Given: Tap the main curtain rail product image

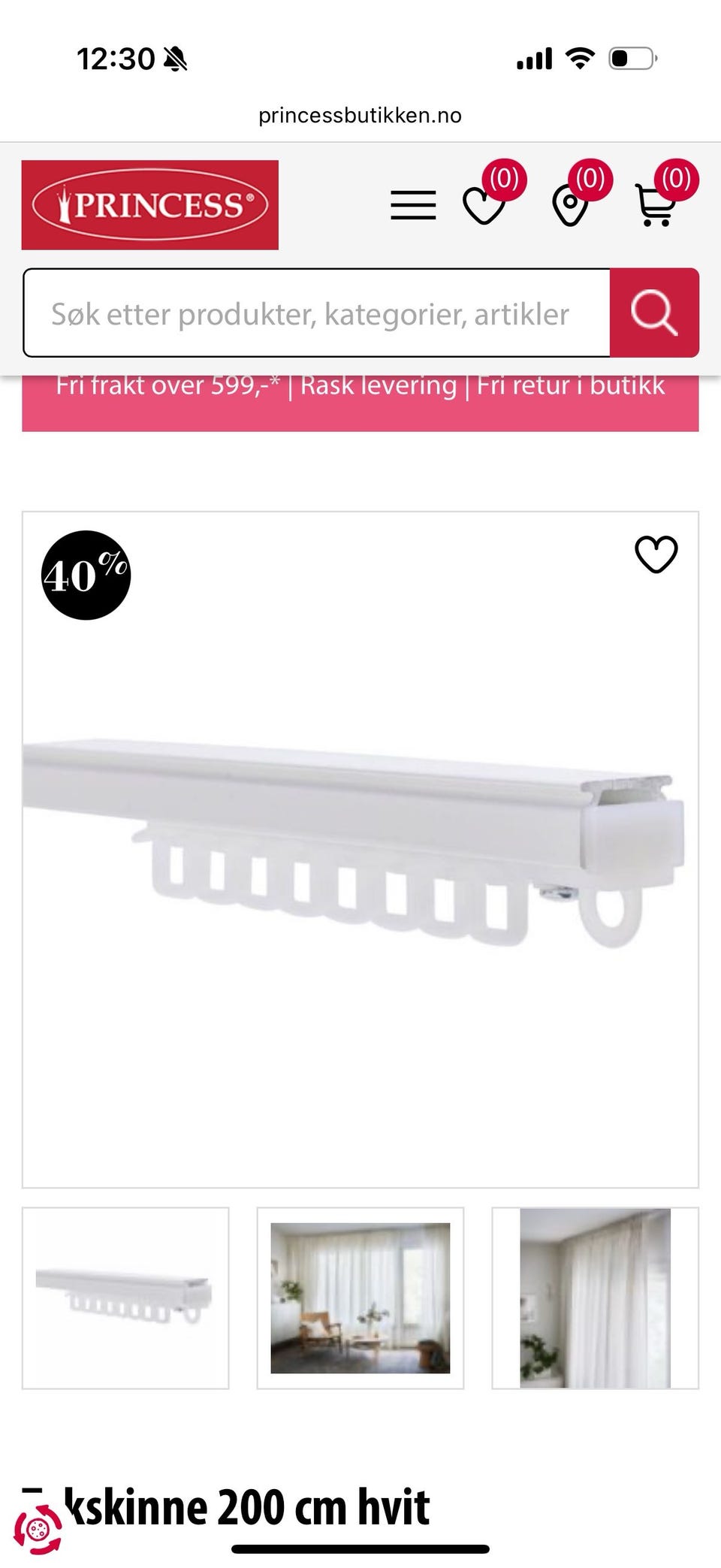Looking at the screenshot, I should (x=360, y=850).
